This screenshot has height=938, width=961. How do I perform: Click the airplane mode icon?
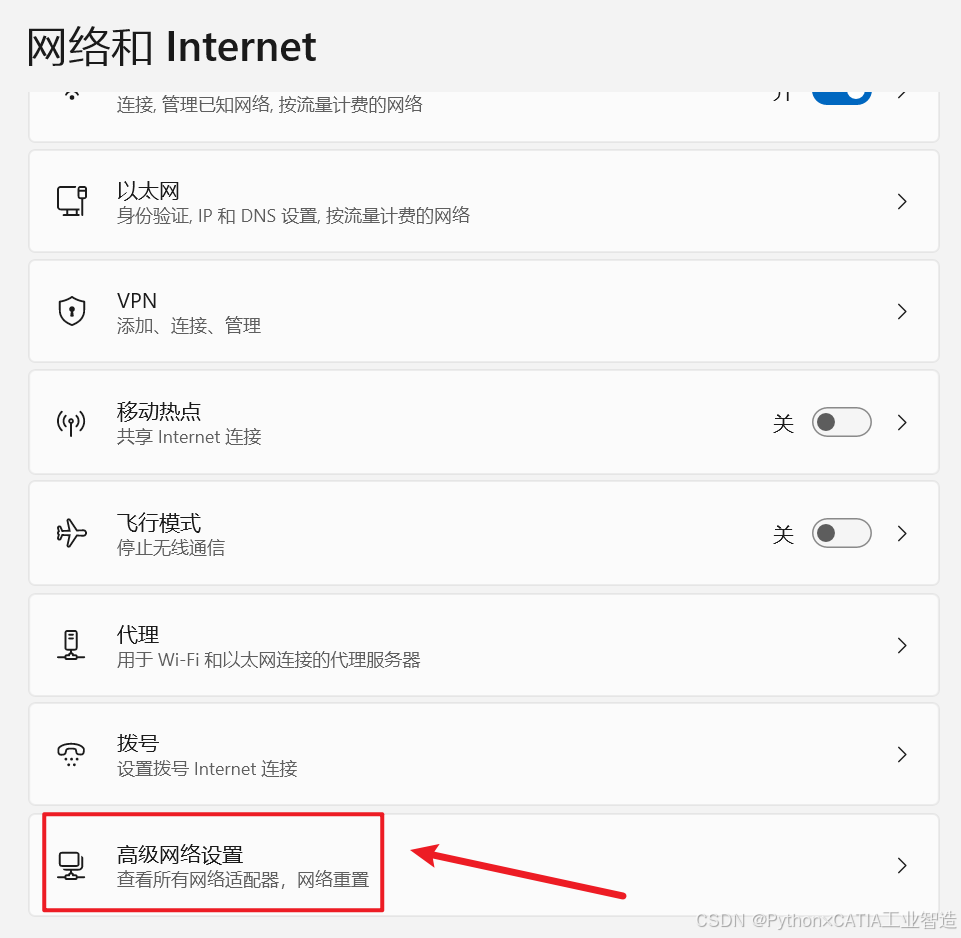tap(72, 533)
